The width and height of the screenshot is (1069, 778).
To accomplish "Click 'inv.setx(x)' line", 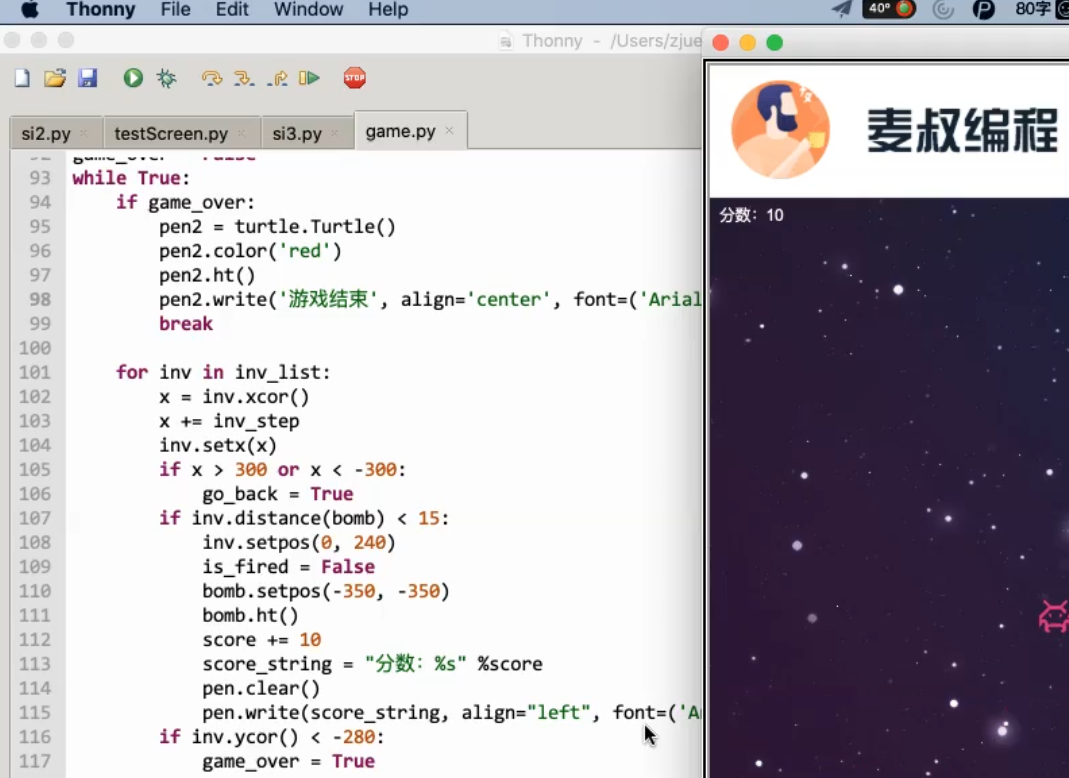I will [x=217, y=446].
